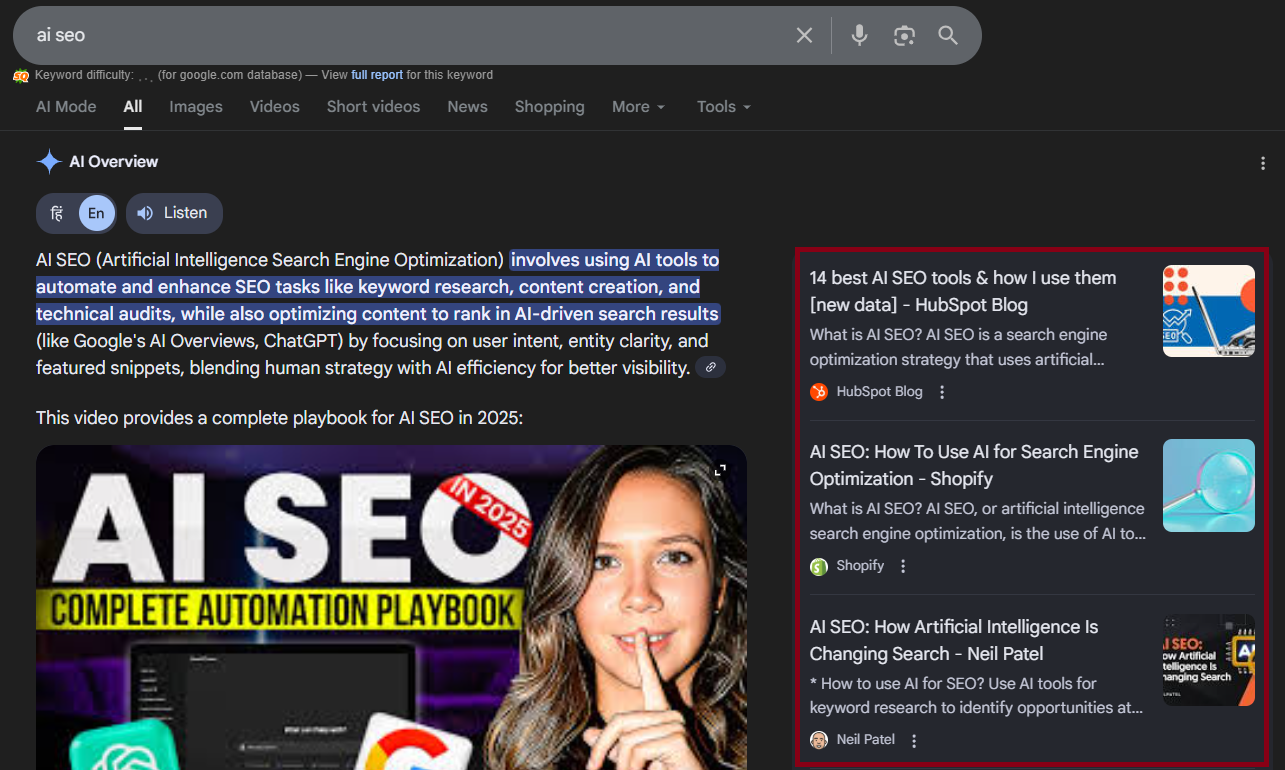Open the full report keyword link
This screenshot has width=1285, height=770.
pyautogui.click(x=377, y=75)
